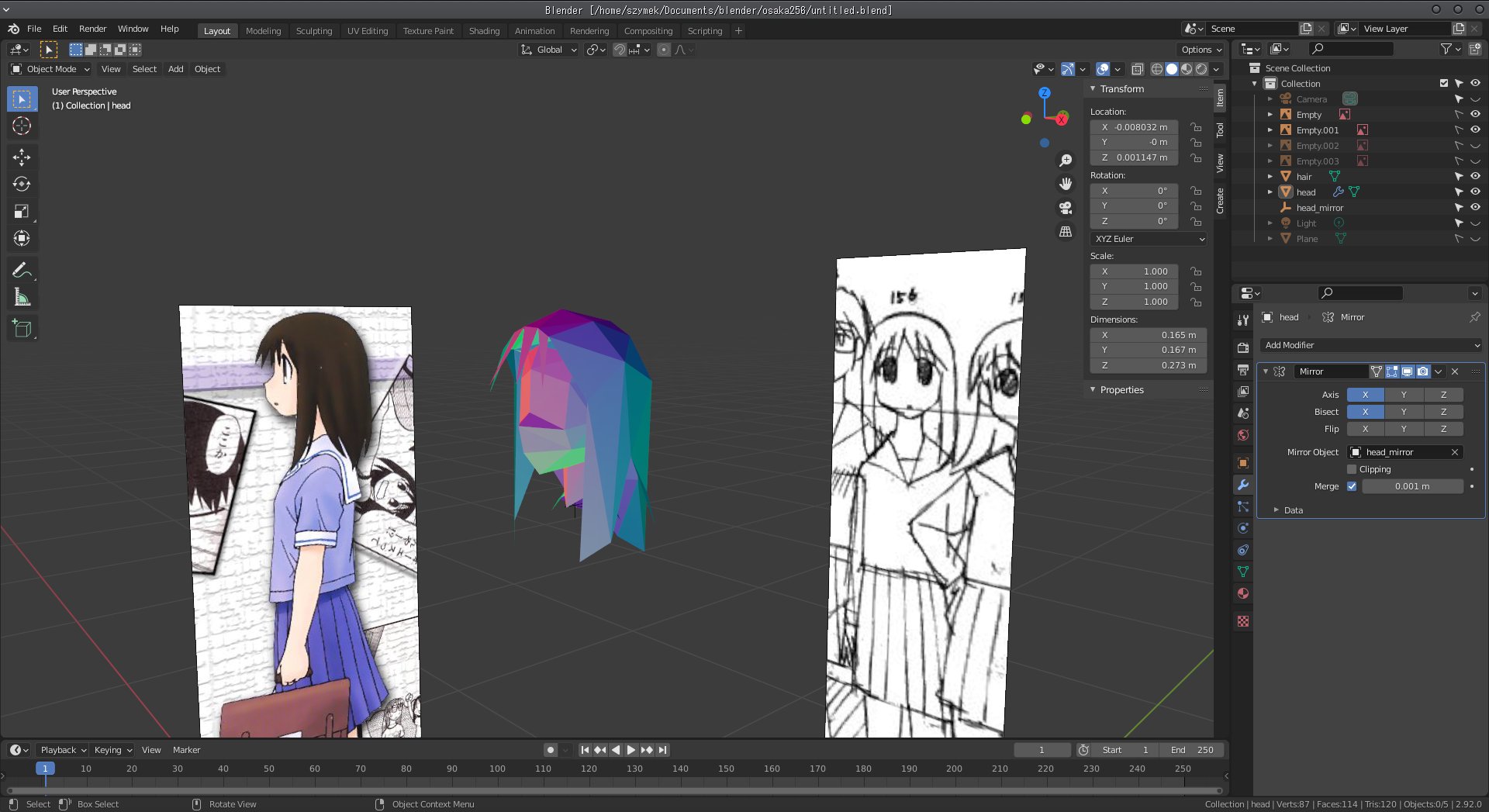Choose the Add Cube tool
Image resolution: width=1489 pixels, height=812 pixels.
click(x=22, y=329)
